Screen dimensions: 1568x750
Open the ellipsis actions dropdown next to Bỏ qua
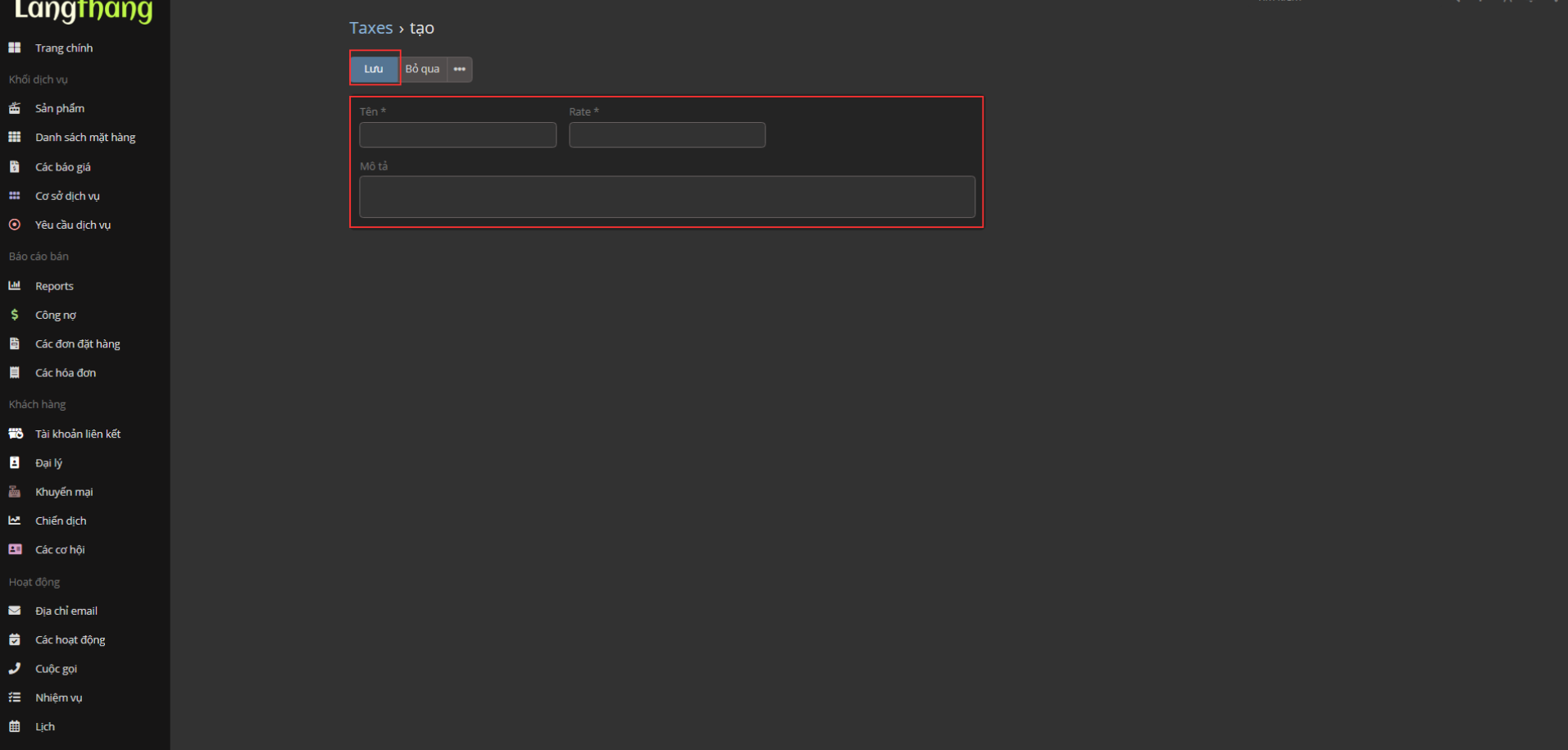459,69
